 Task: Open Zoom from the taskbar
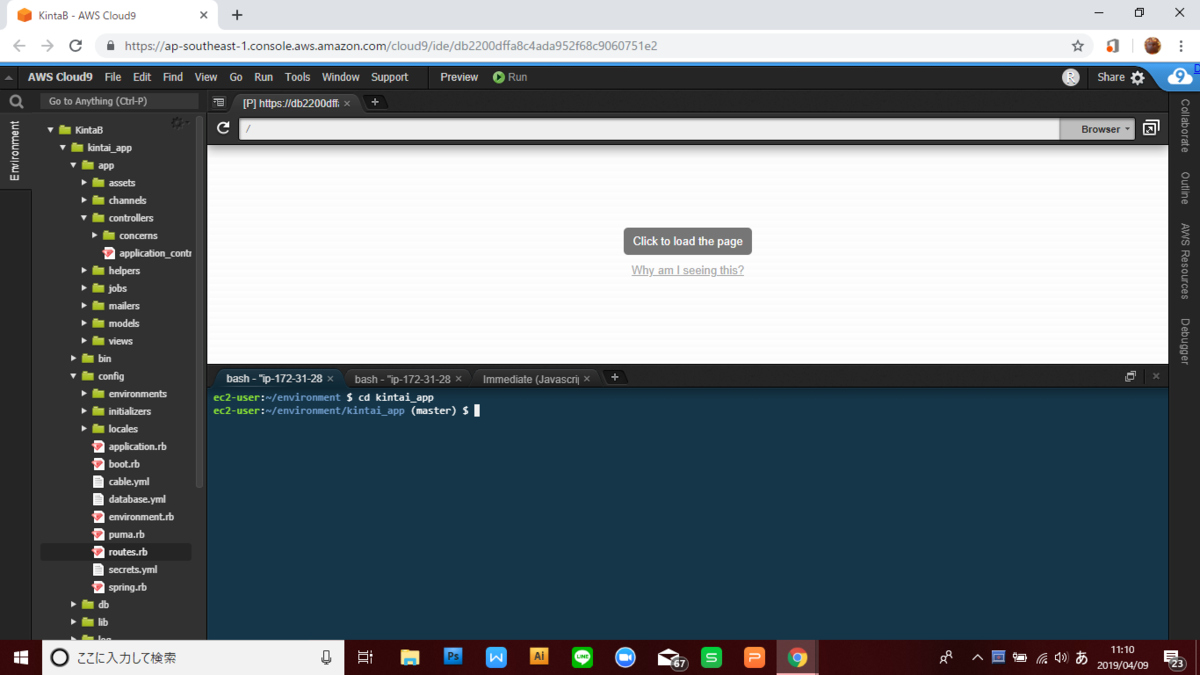625,657
